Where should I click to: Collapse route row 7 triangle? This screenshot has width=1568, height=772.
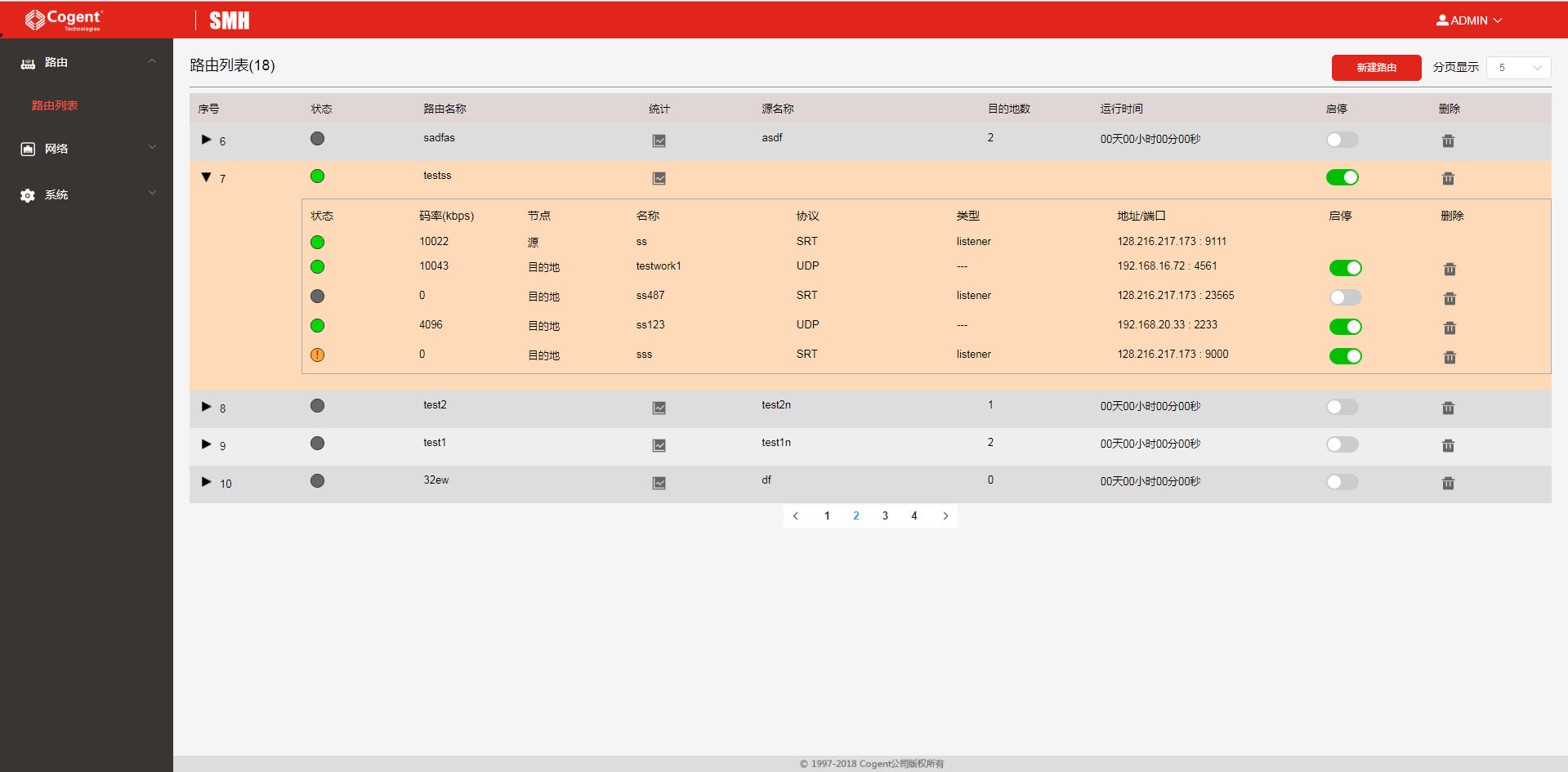pyautogui.click(x=206, y=177)
